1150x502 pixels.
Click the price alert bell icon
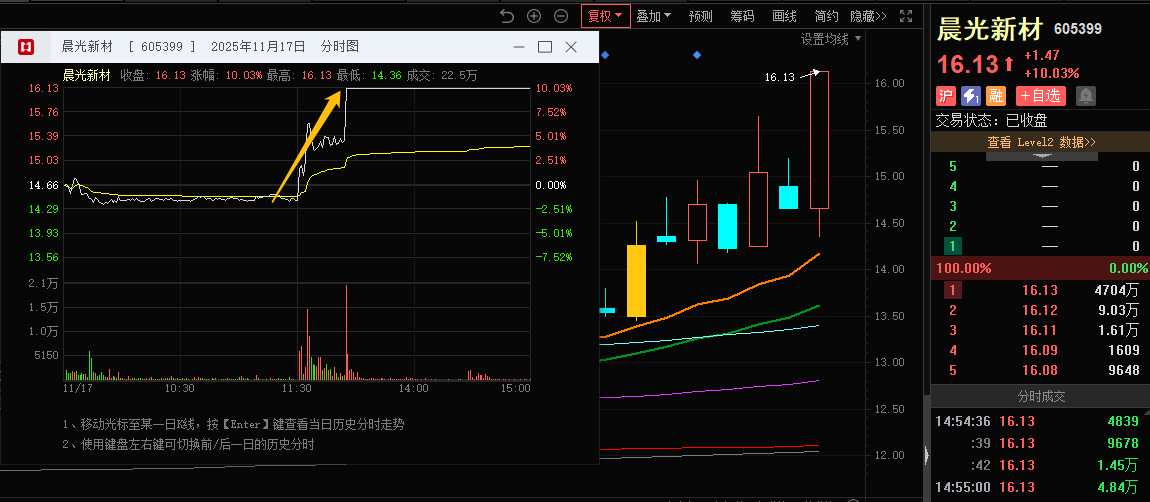coord(1085,96)
